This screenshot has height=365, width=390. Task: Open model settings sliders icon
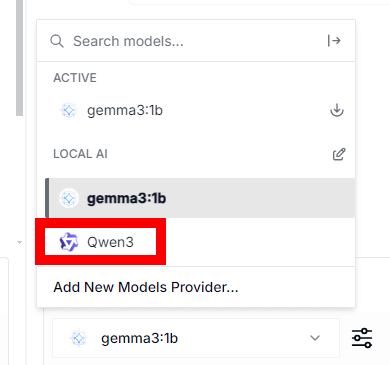362,338
